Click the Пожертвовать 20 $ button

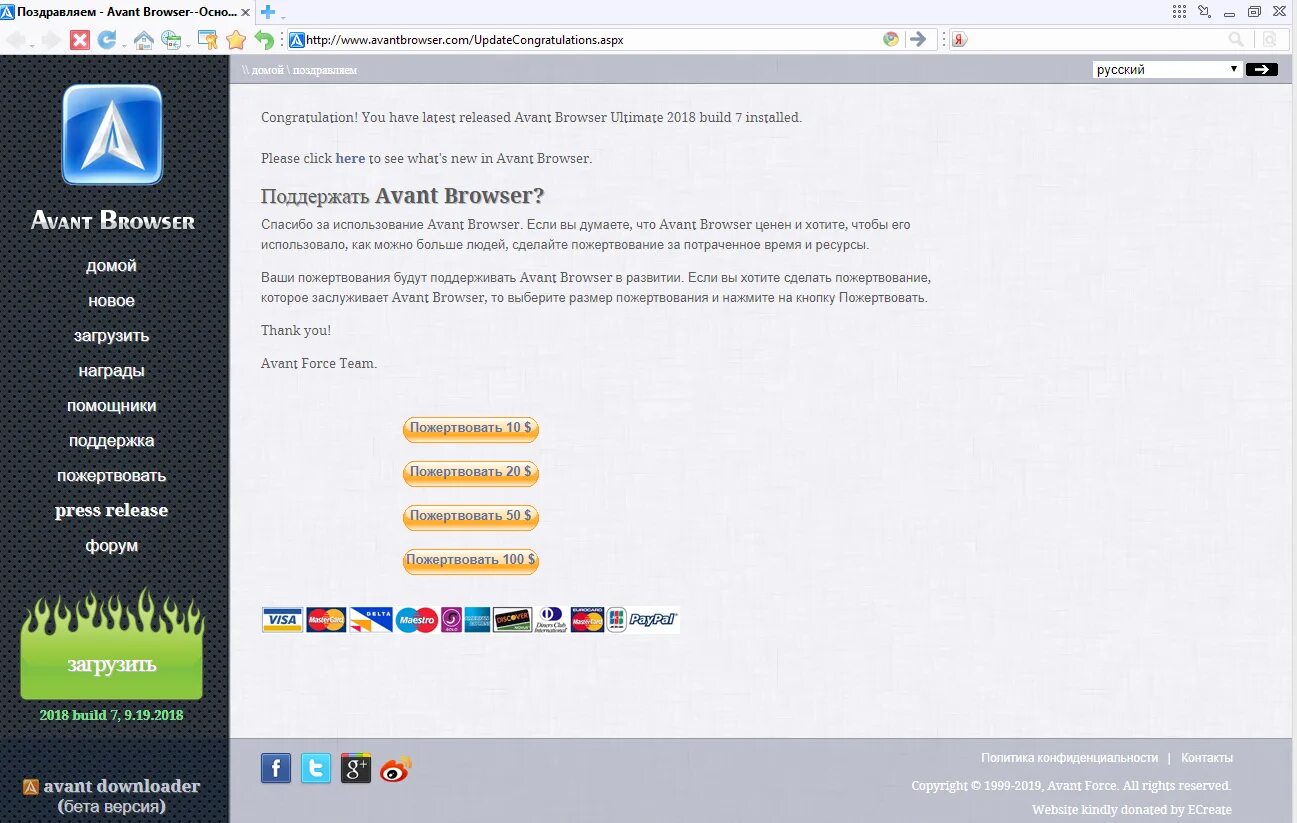(470, 472)
